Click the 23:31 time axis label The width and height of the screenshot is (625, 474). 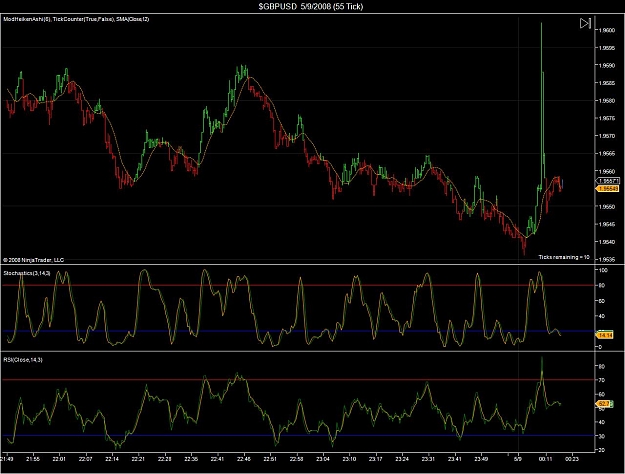(x=428, y=459)
